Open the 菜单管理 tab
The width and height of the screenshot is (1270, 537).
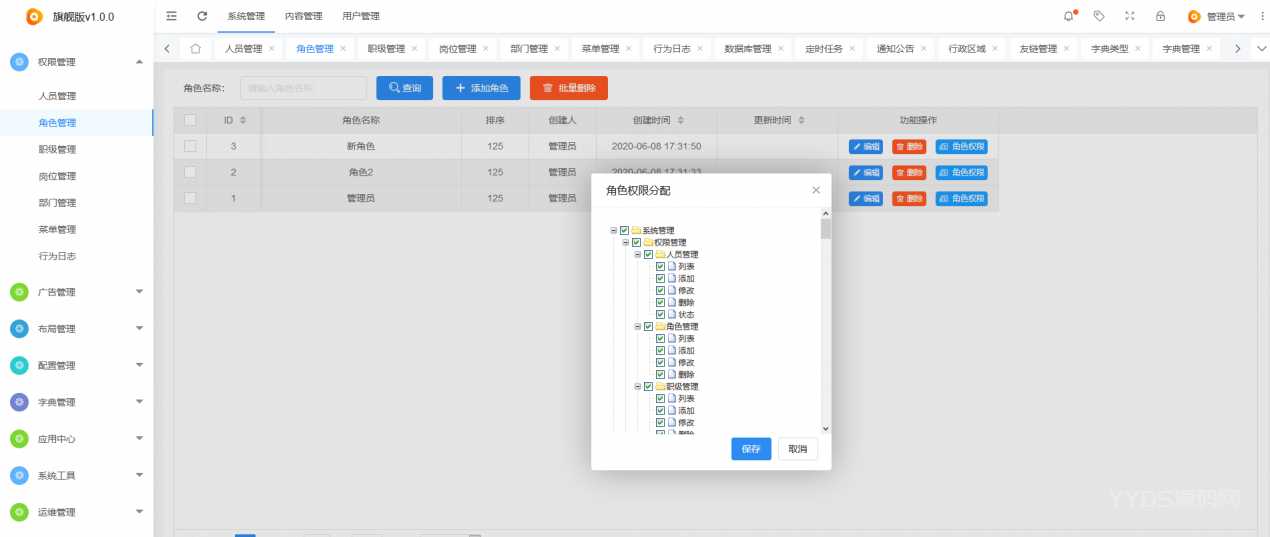click(600, 48)
